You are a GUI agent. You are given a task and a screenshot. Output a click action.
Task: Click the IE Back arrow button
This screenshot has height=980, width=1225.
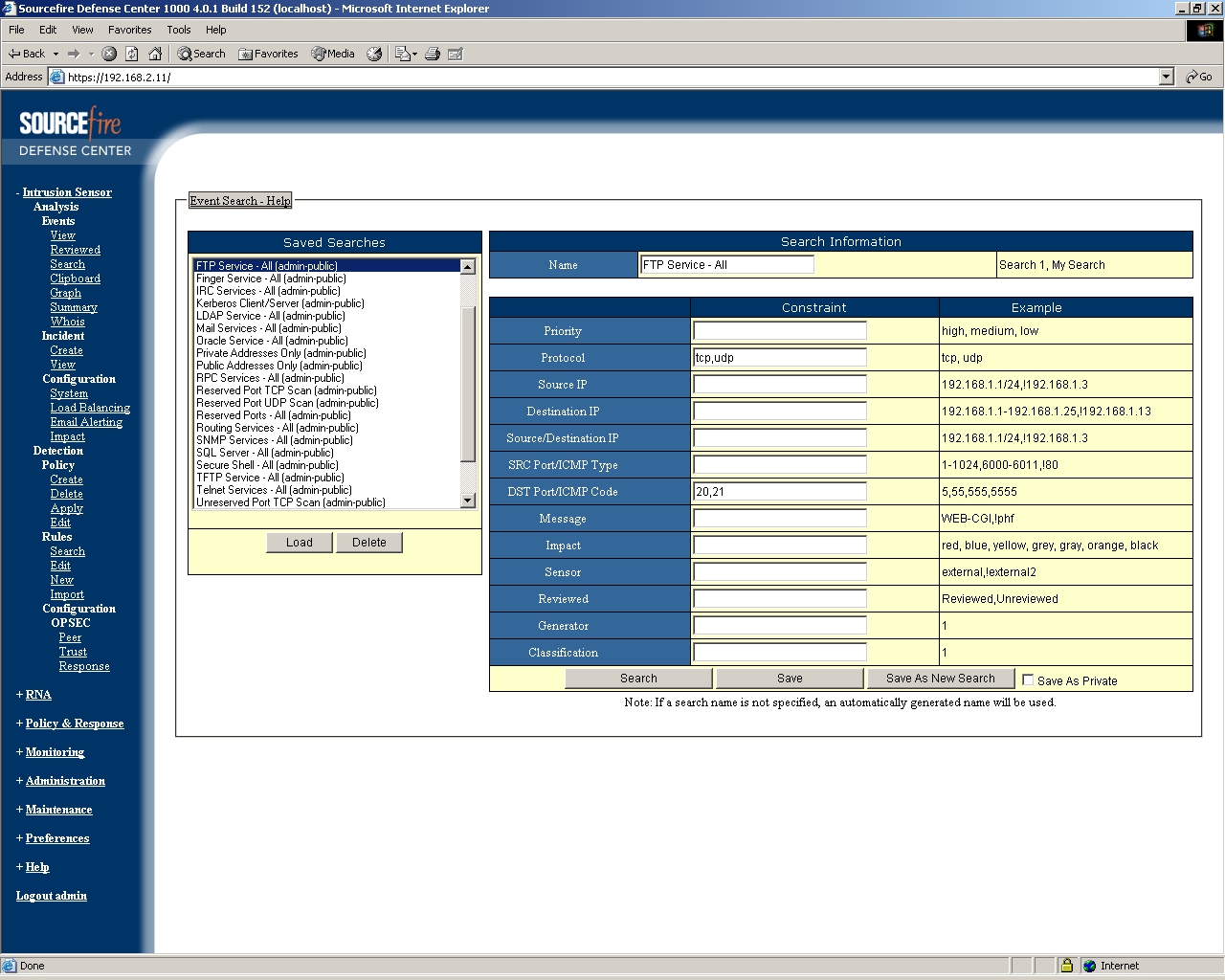coord(26,54)
